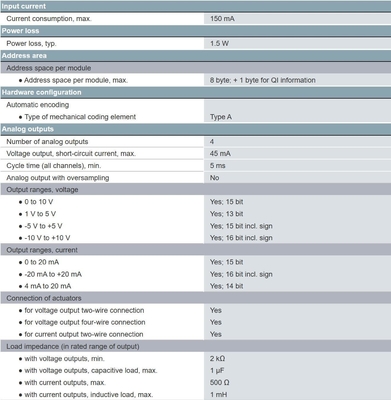Click the 'Number of analog outputs' label
Viewport: 391px width, 400px height.
coord(47,142)
